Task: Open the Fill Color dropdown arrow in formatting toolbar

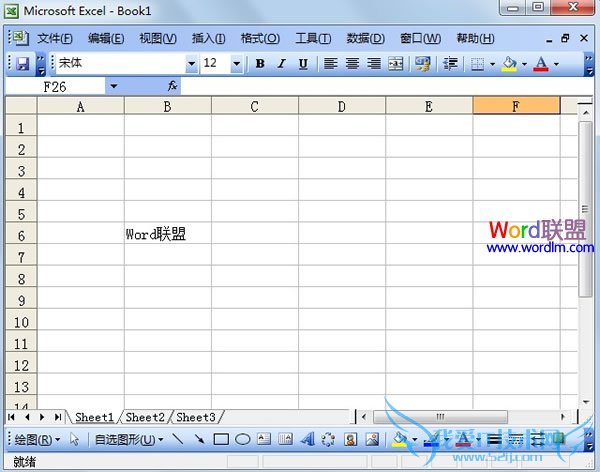Action: pyautogui.click(x=525, y=64)
